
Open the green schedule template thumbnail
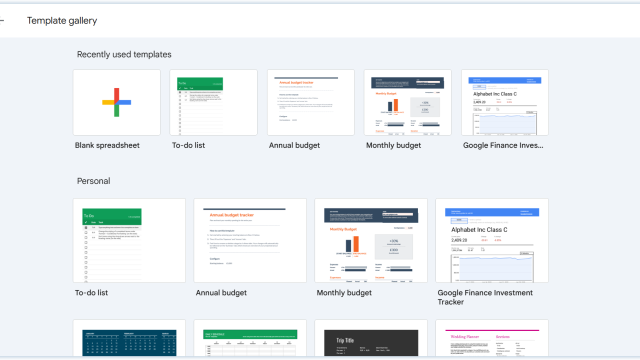point(250,338)
